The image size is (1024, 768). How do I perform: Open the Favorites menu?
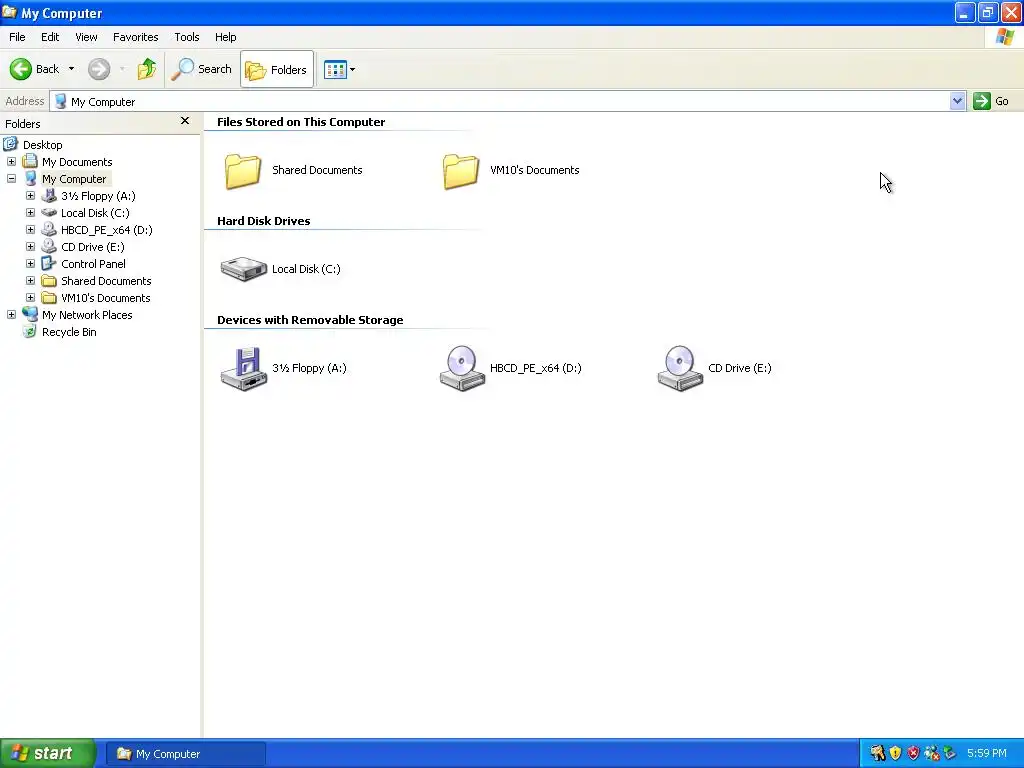136,37
